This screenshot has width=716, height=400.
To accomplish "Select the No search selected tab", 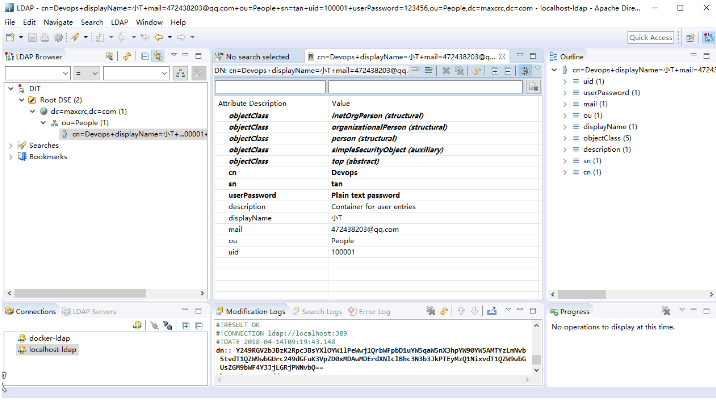I will click(253, 57).
